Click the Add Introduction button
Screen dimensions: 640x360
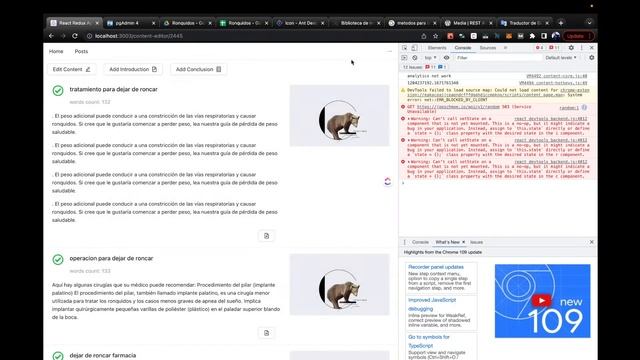[133, 69]
